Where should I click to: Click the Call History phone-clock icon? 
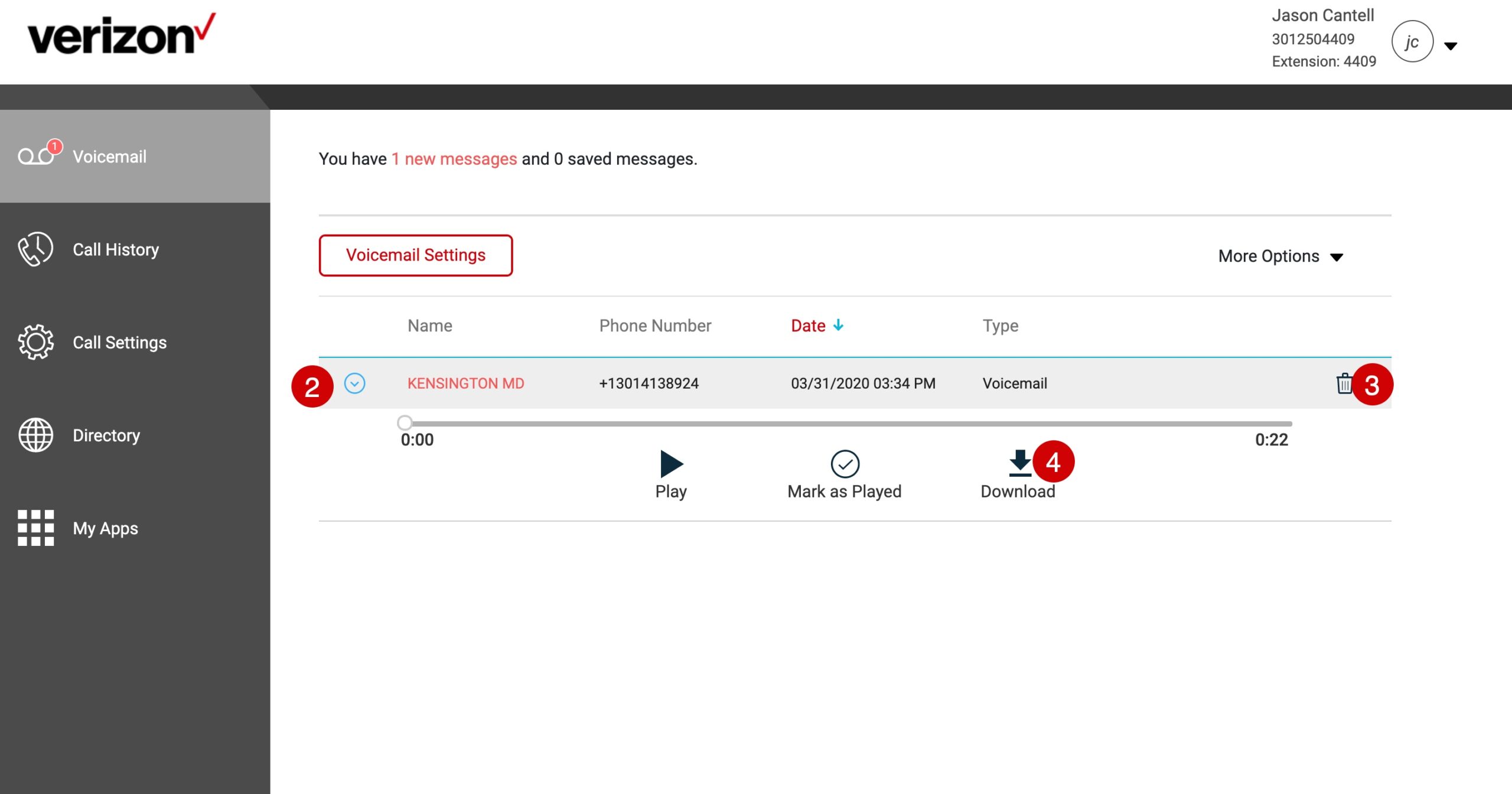pyautogui.click(x=35, y=249)
